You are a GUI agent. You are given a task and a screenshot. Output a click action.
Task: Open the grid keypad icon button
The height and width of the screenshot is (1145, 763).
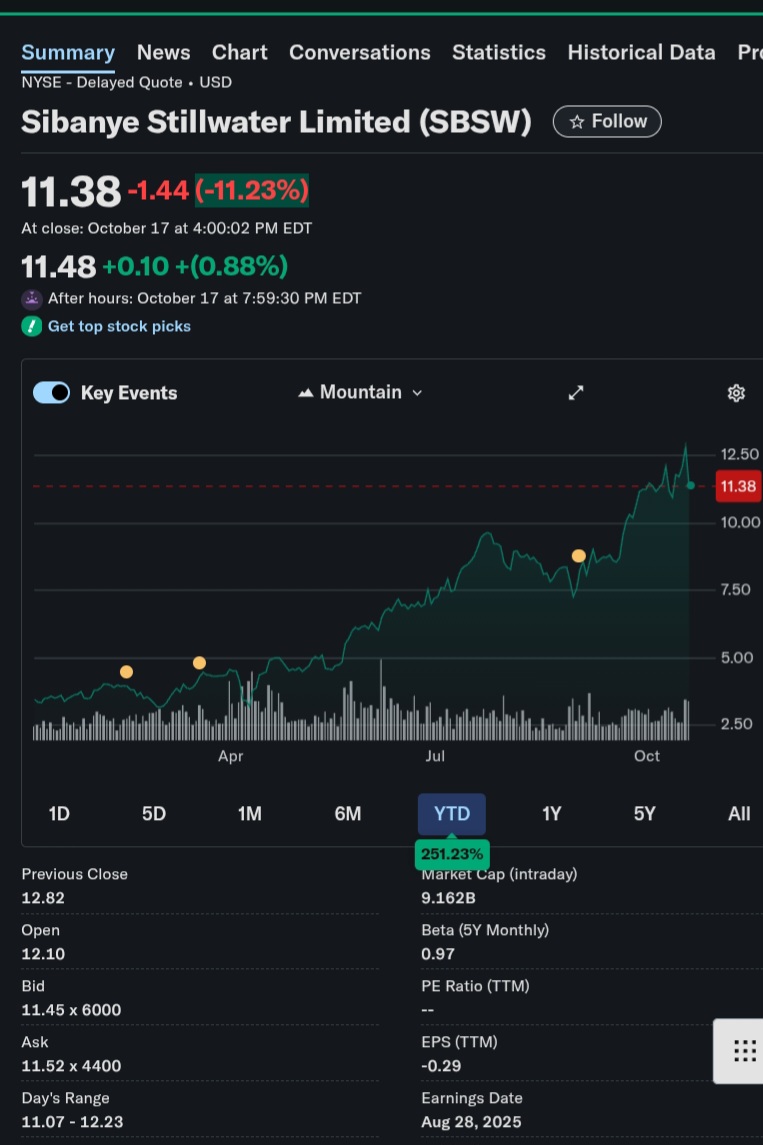[x=744, y=1051]
